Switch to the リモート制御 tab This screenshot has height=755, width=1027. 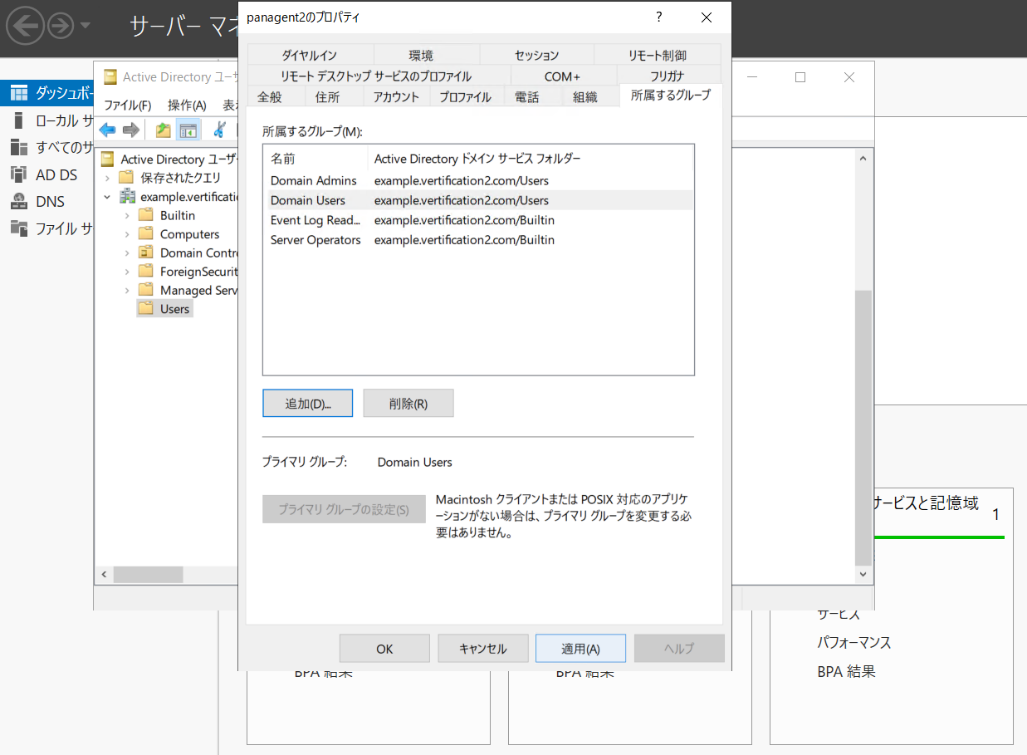[x=657, y=56]
